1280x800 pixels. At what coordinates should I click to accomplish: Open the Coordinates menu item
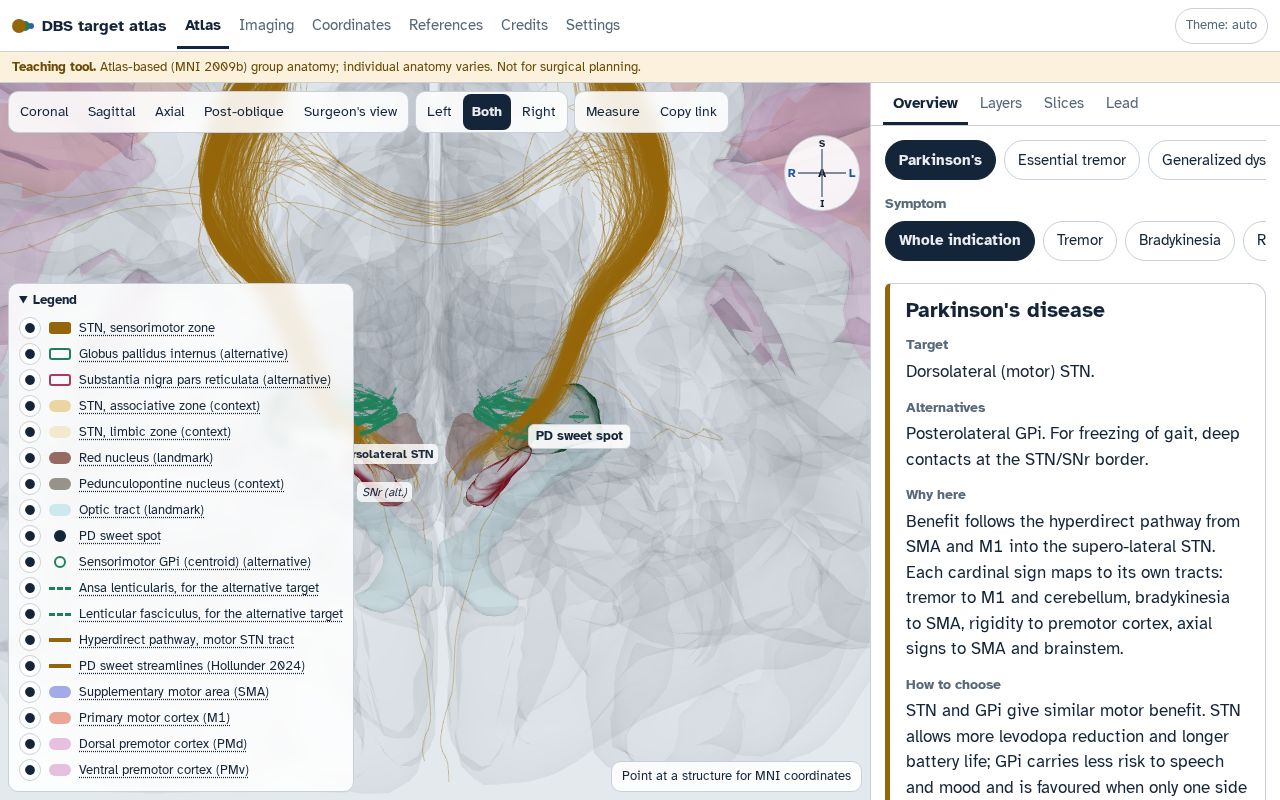351,25
